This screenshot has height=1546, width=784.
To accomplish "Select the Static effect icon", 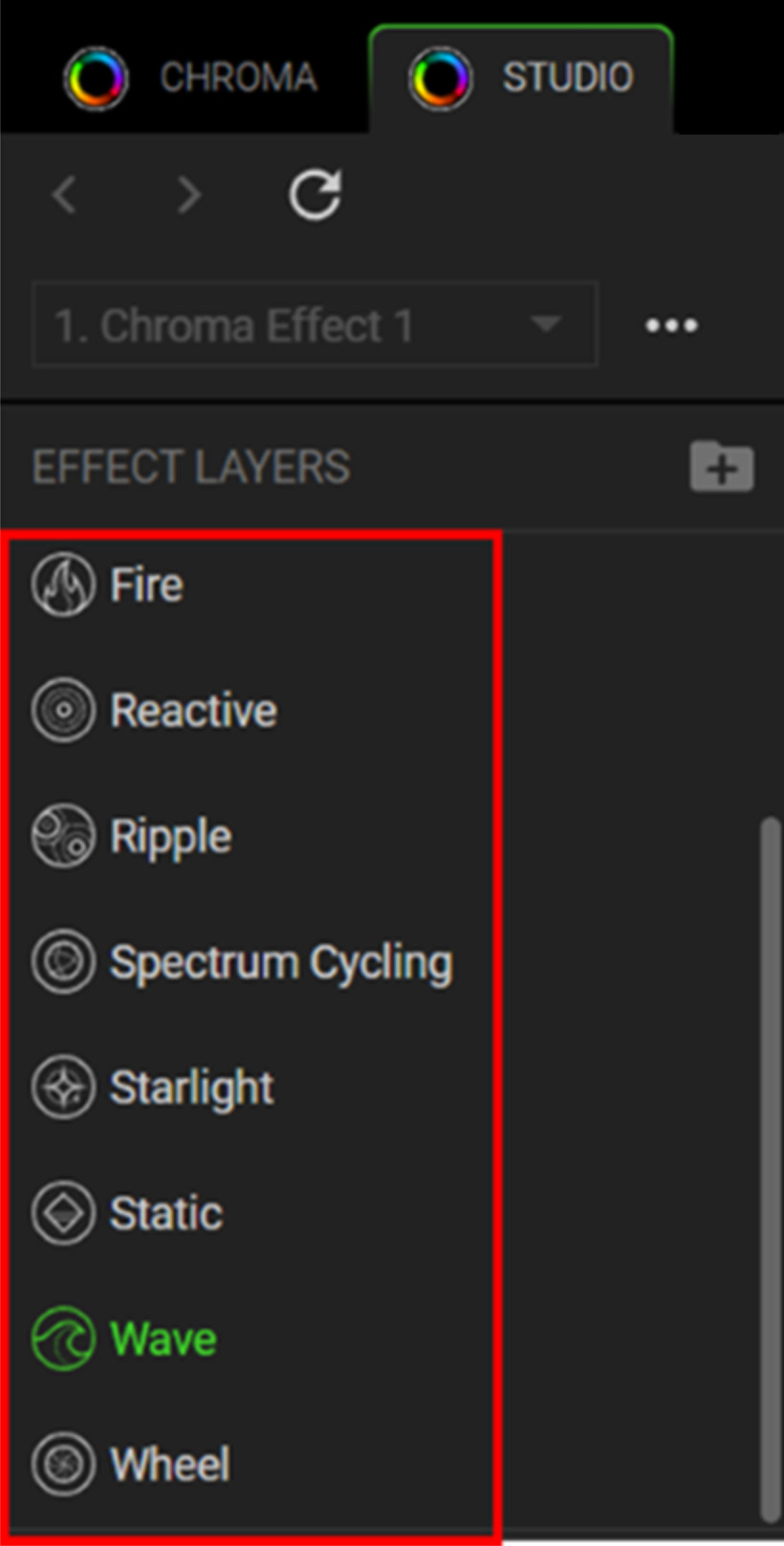I will 64,1212.
